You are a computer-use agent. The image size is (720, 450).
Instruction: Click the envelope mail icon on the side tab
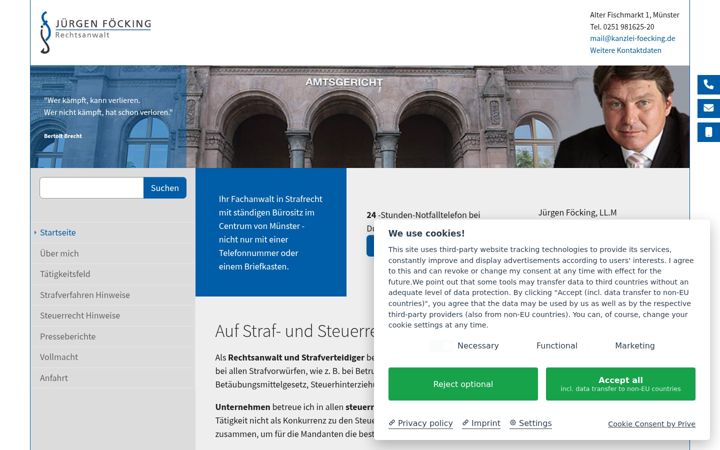click(709, 108)
